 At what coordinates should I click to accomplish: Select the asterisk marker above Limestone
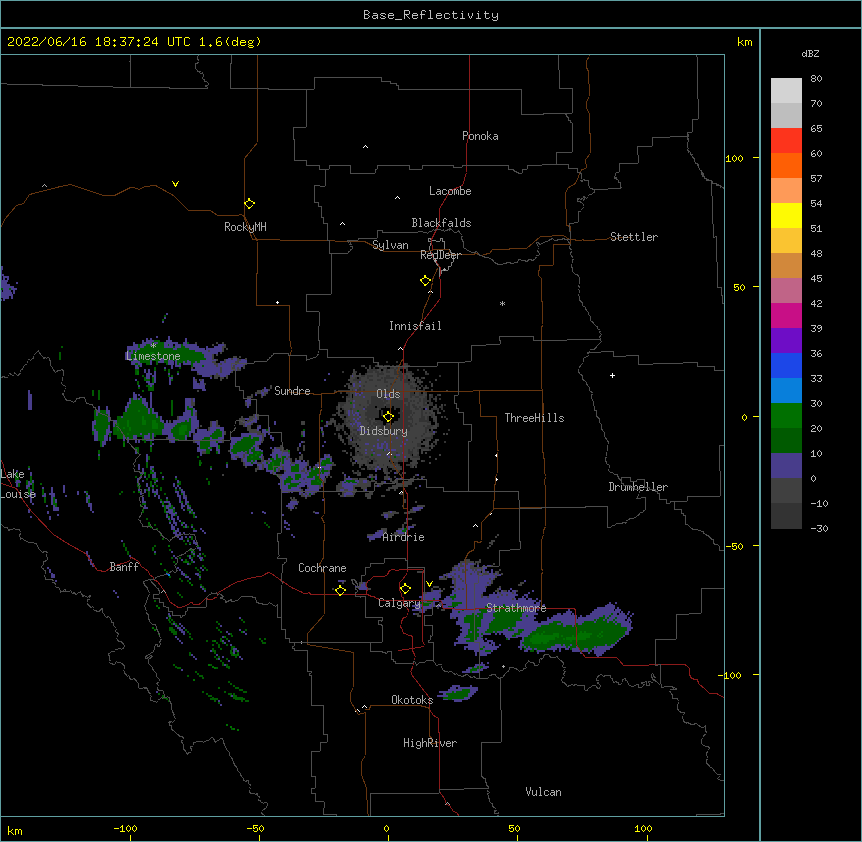(153, 346)
